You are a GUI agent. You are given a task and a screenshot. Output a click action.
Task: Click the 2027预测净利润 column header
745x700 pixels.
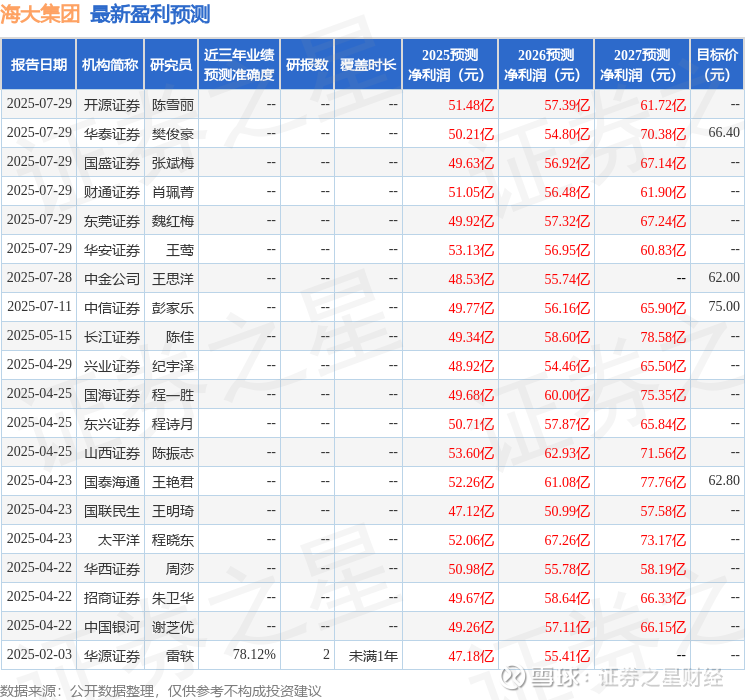[x=642, y=65]
